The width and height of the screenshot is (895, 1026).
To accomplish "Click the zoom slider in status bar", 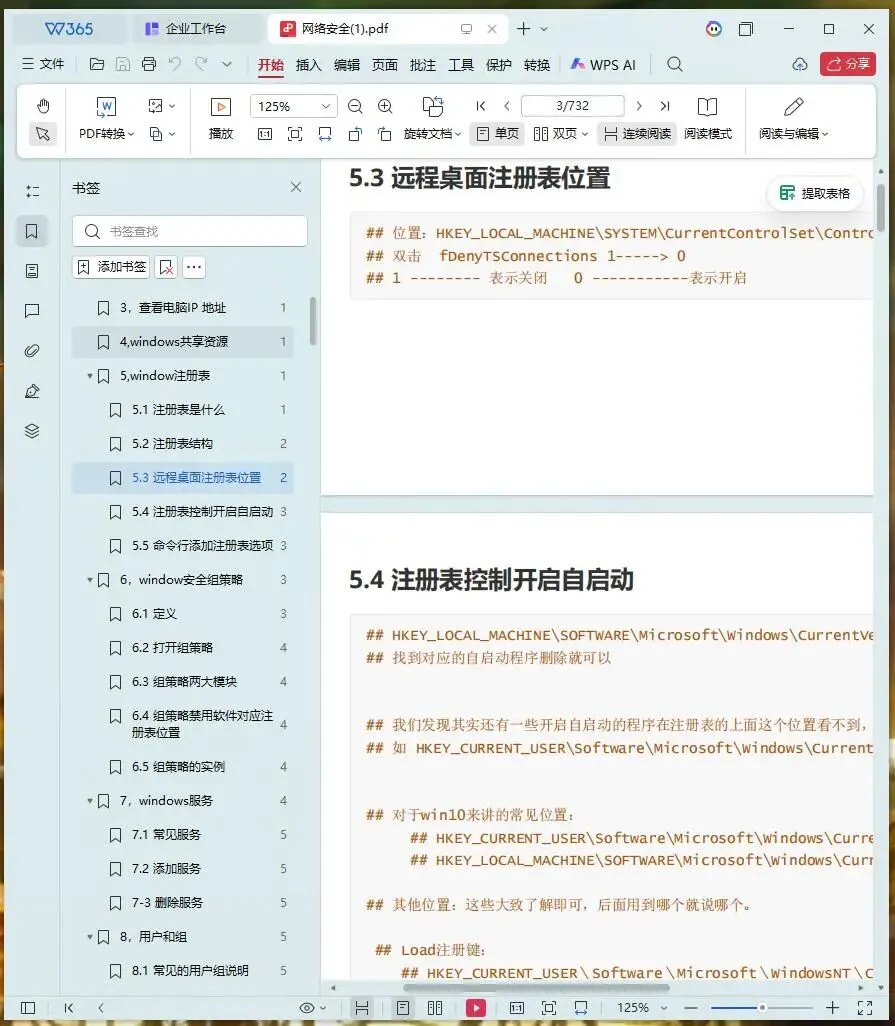I will tap(762, 1008).
